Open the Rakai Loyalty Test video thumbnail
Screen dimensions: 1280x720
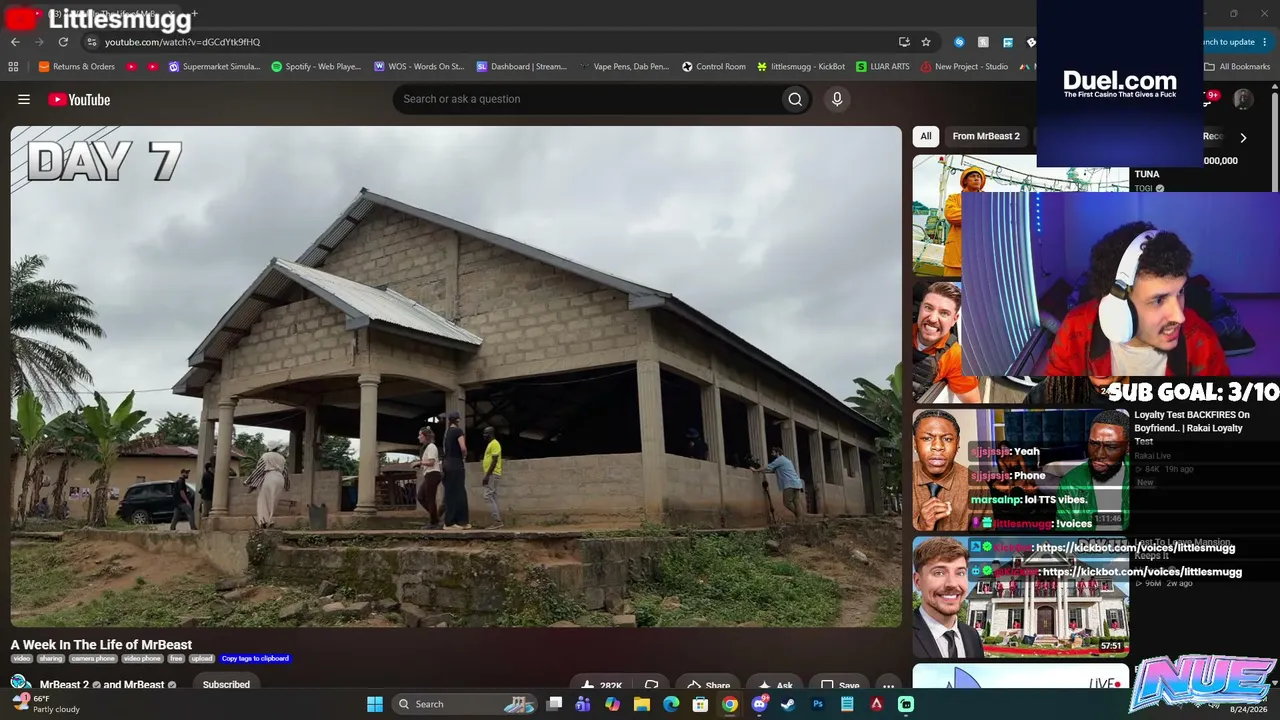[1020, 469]
